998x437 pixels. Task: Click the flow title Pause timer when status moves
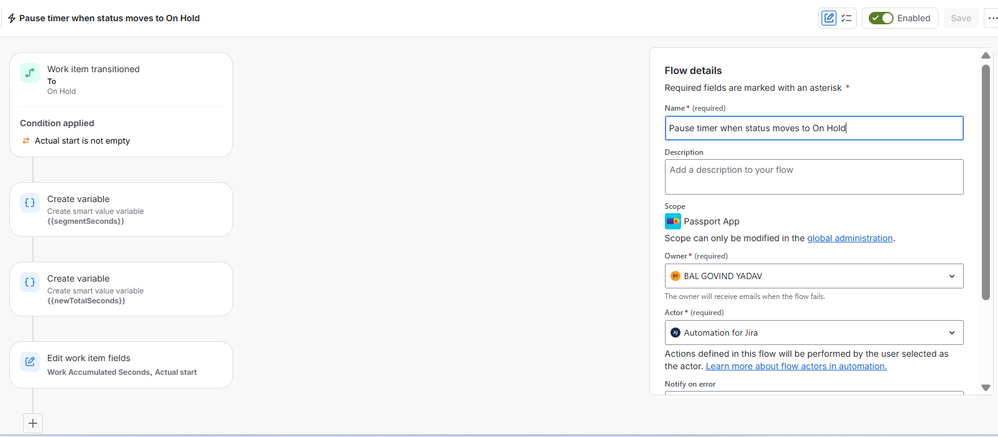[109, 18]
